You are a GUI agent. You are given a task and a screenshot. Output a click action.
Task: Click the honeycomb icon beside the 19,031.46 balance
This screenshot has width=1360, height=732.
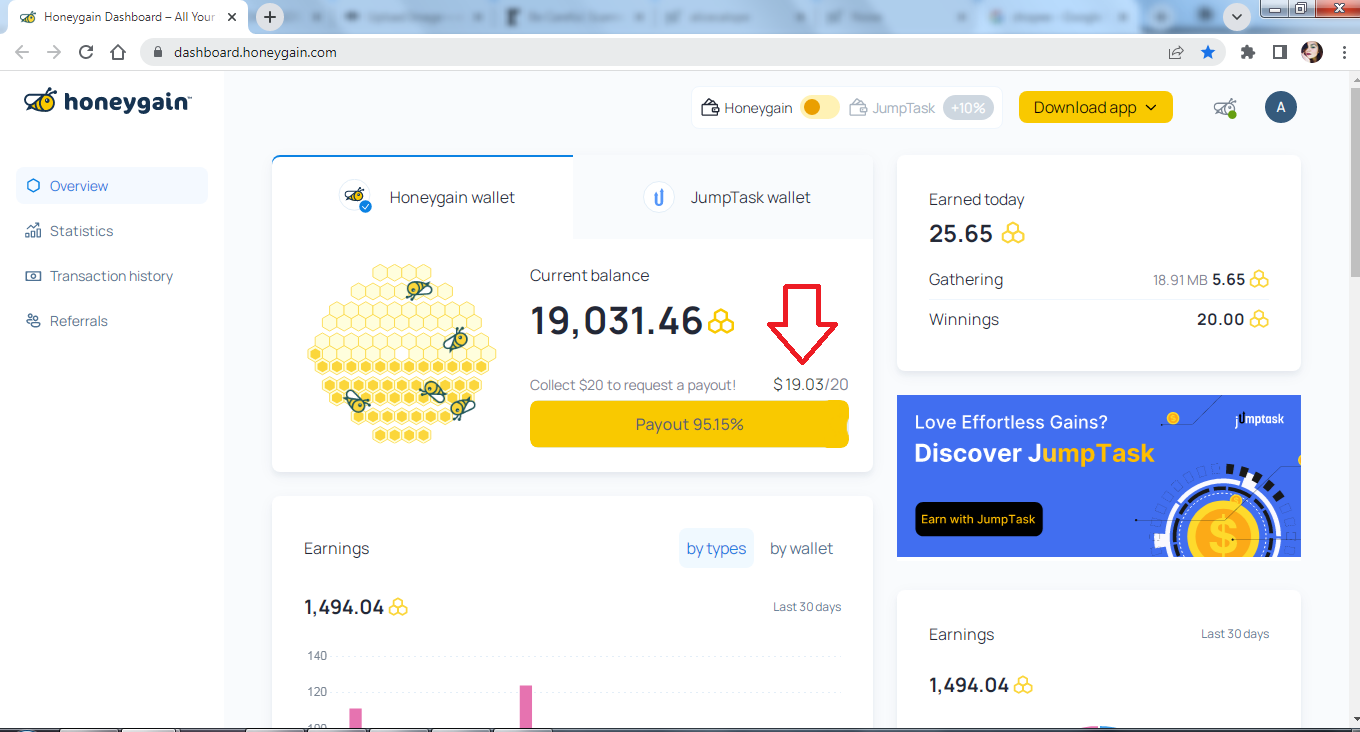[721, 321]
